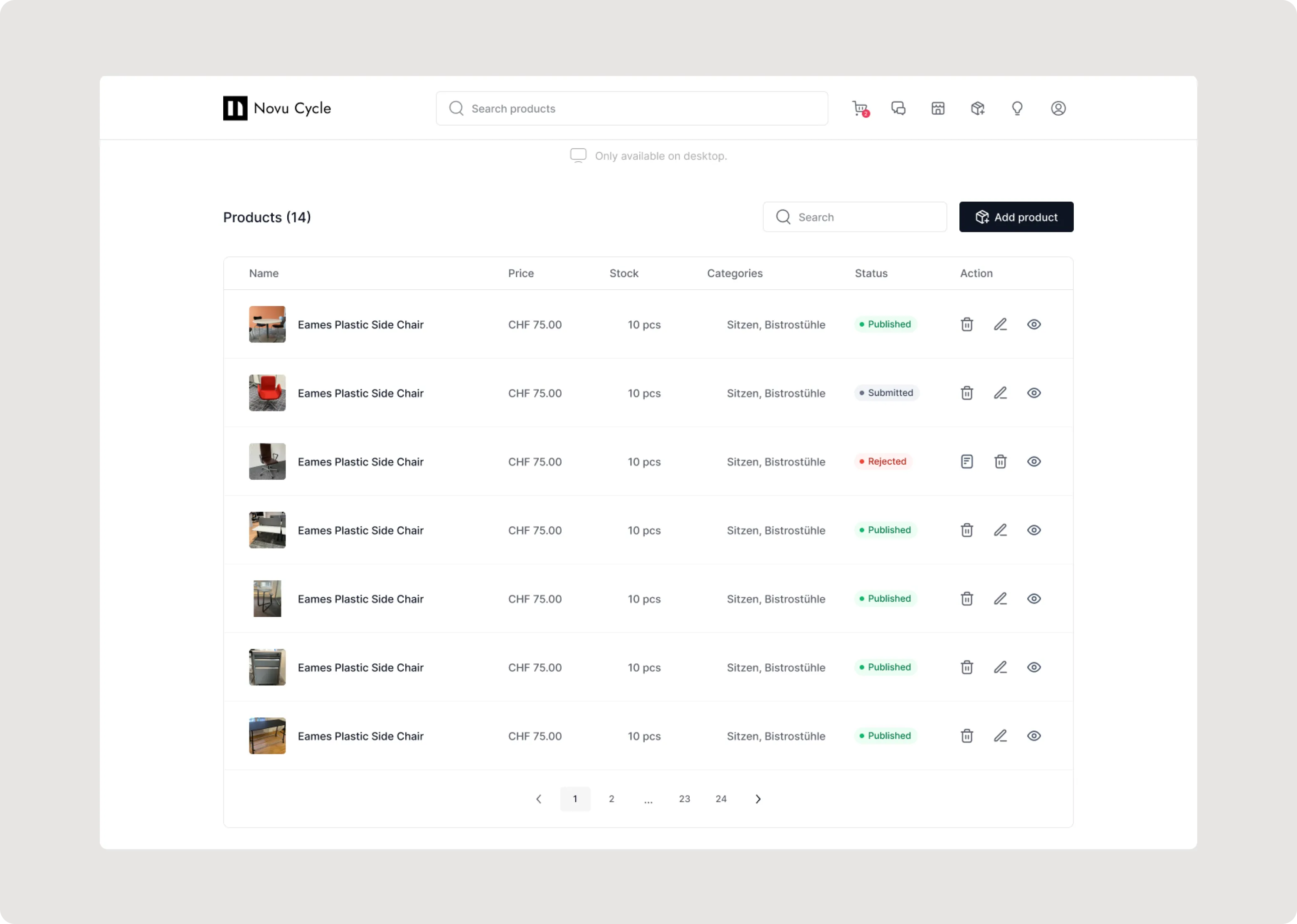Open the user profile icon
Viewport: 1297px width, 924px height.
(1058, 108)
